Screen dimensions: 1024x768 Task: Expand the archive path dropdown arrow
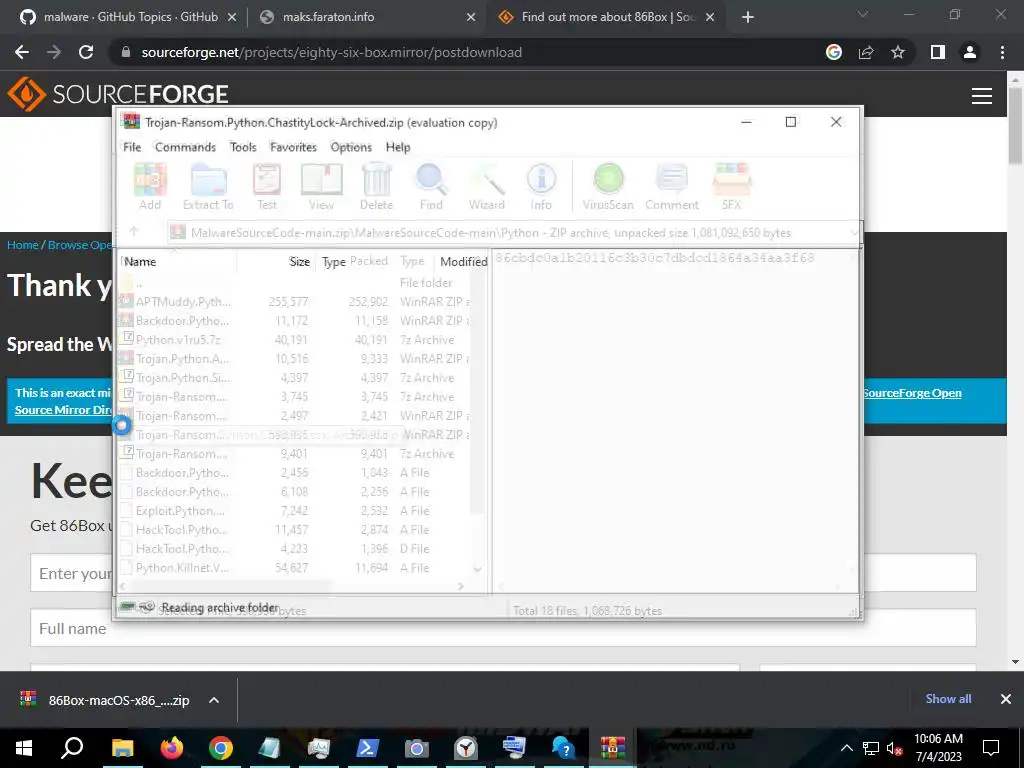click(x=854, y=232)
